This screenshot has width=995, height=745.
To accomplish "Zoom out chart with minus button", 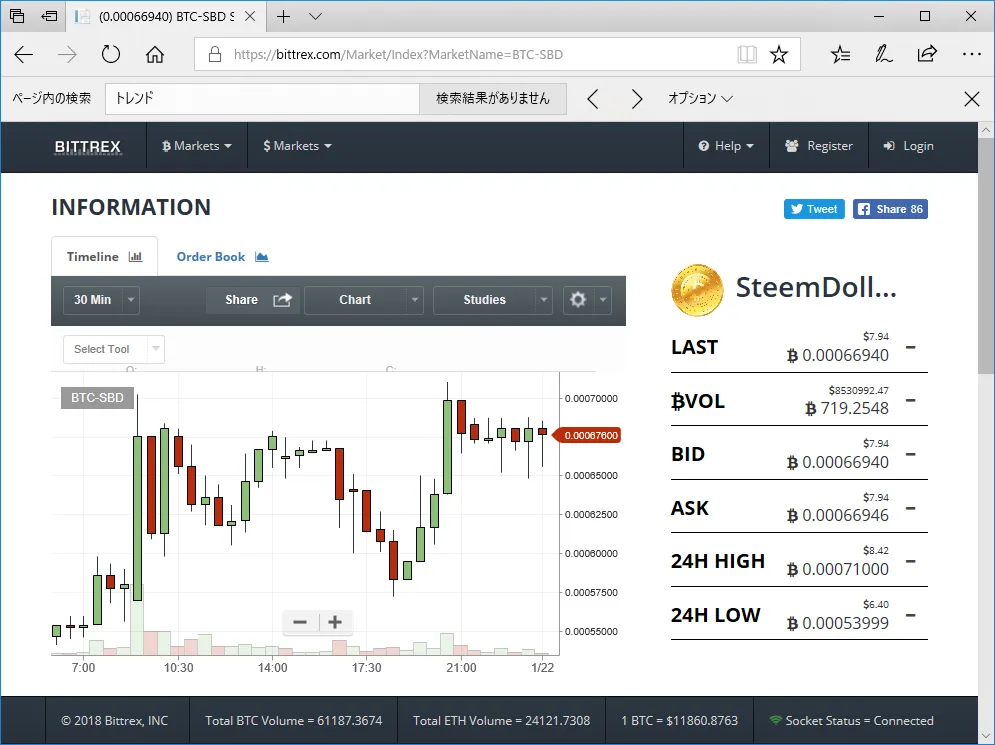I will pyautogui.click(x=300, y=622).
